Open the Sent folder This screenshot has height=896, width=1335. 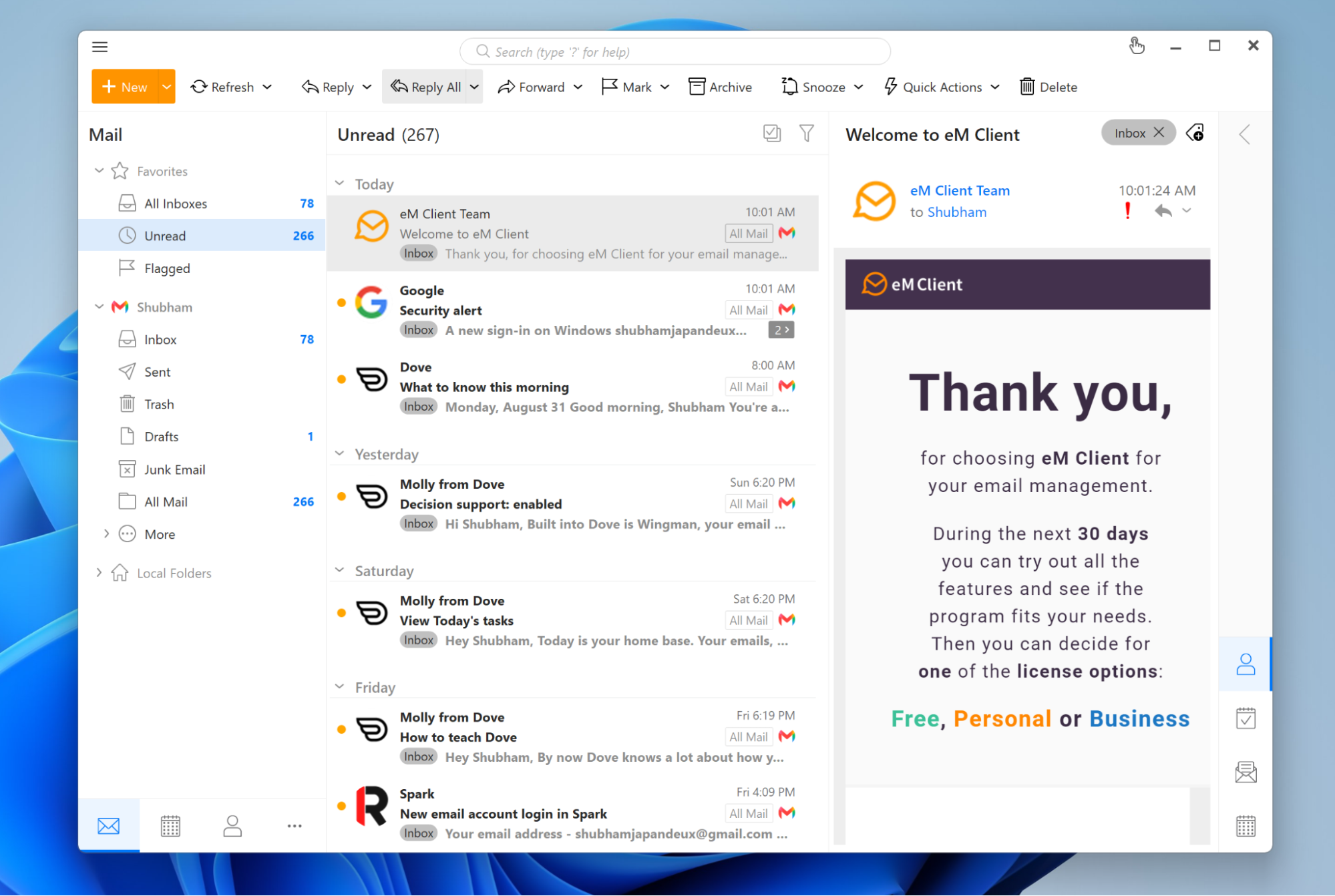[202, 372]
